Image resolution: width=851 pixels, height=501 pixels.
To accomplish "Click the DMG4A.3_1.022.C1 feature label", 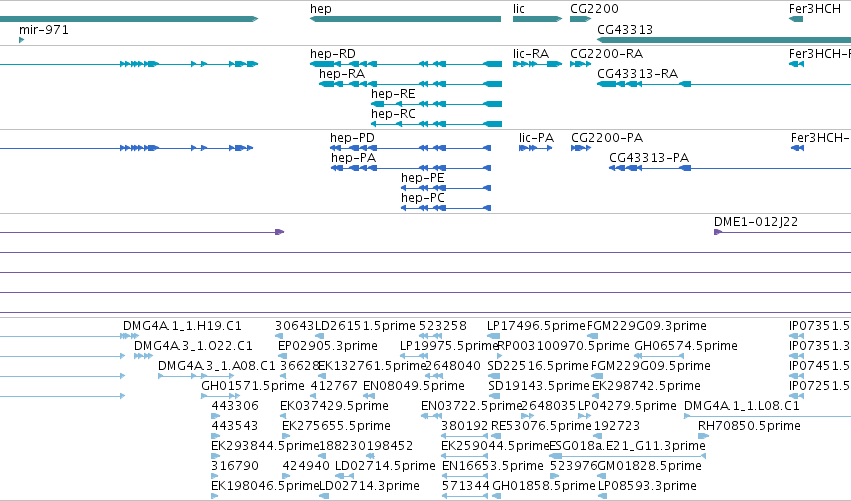I will 193,346.
